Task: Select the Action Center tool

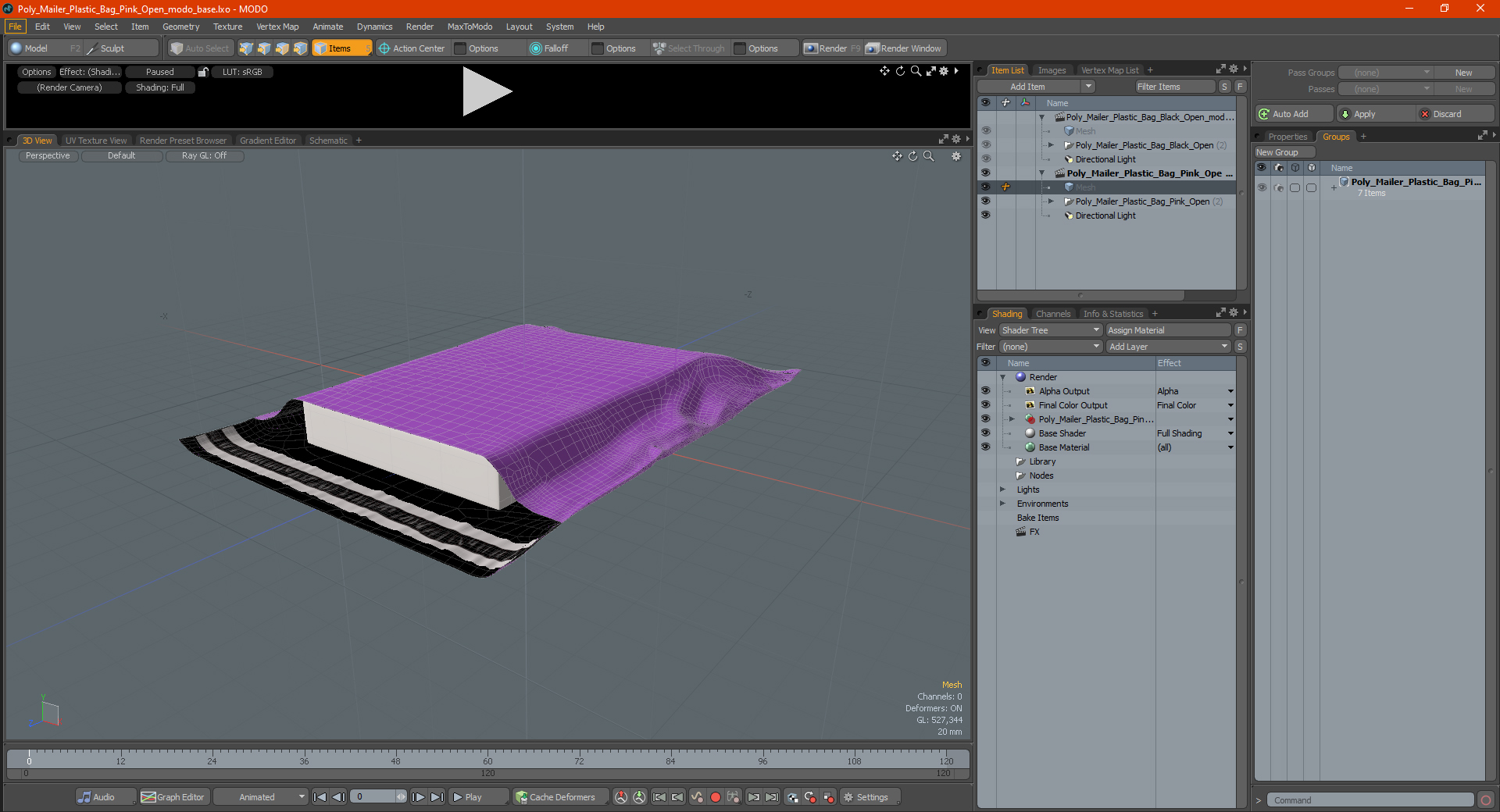Action: click(x=412, y=48)
